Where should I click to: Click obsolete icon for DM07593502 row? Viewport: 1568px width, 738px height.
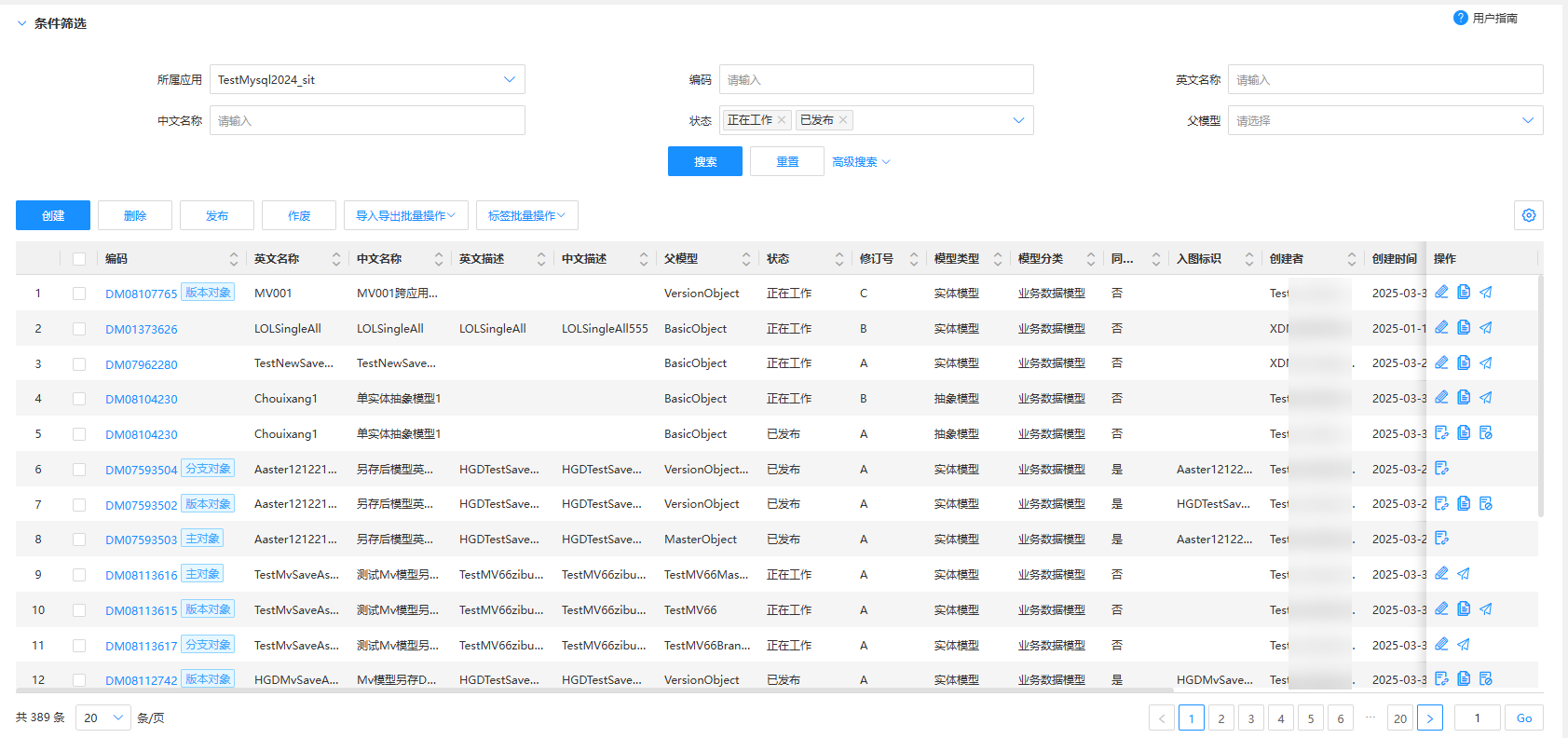[x=1486, y=503]
